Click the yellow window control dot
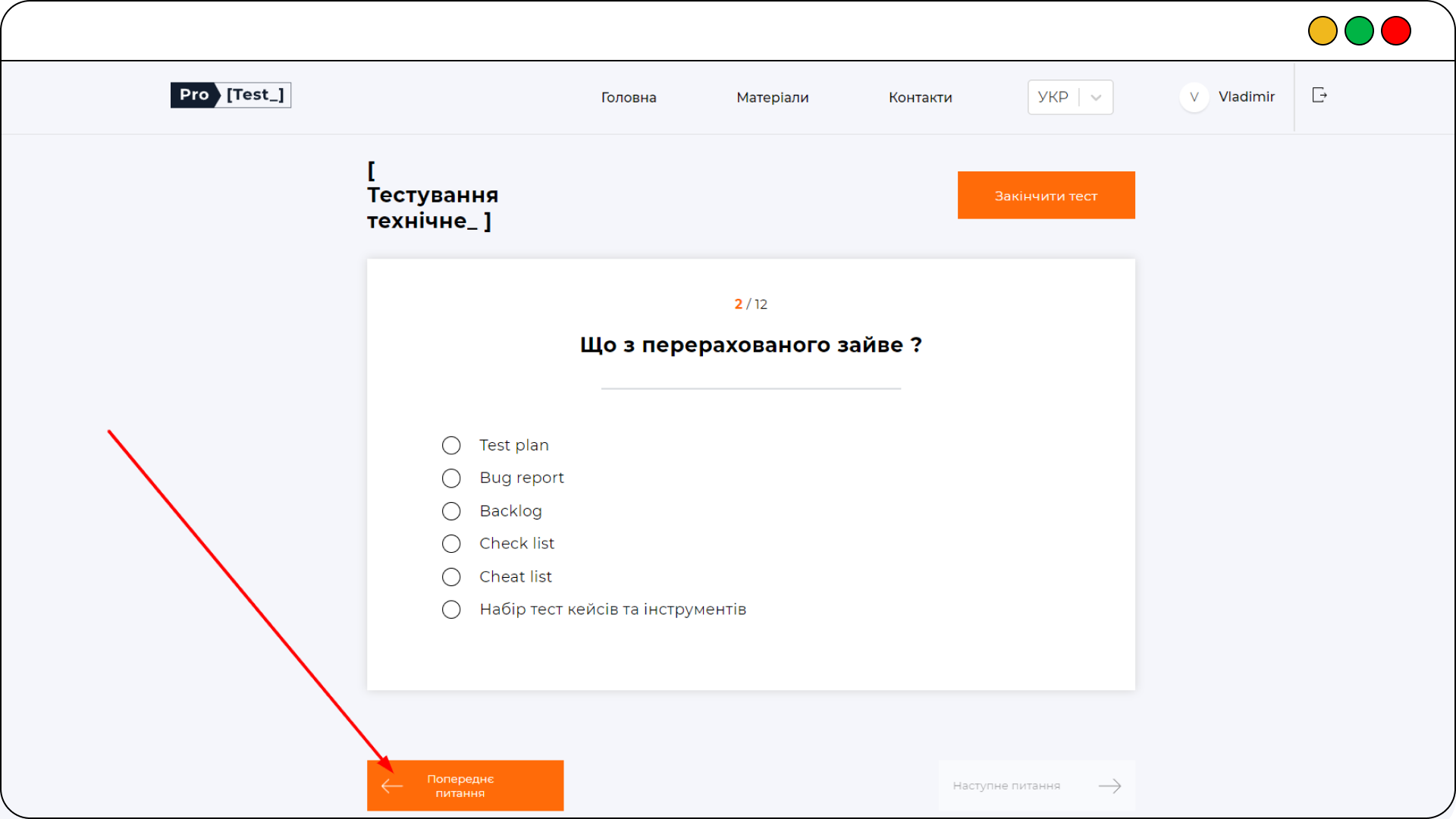This screenshot has height=819, width=1456. point(1323,31)
